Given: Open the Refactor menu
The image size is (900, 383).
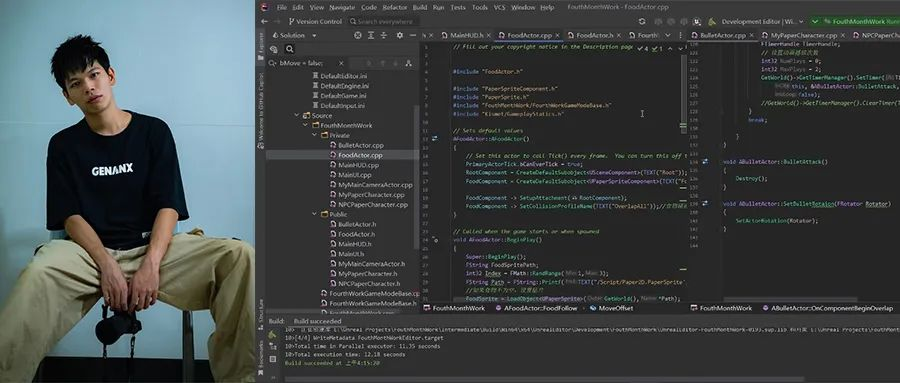Looking at the screenshot, I should point(395,7).
